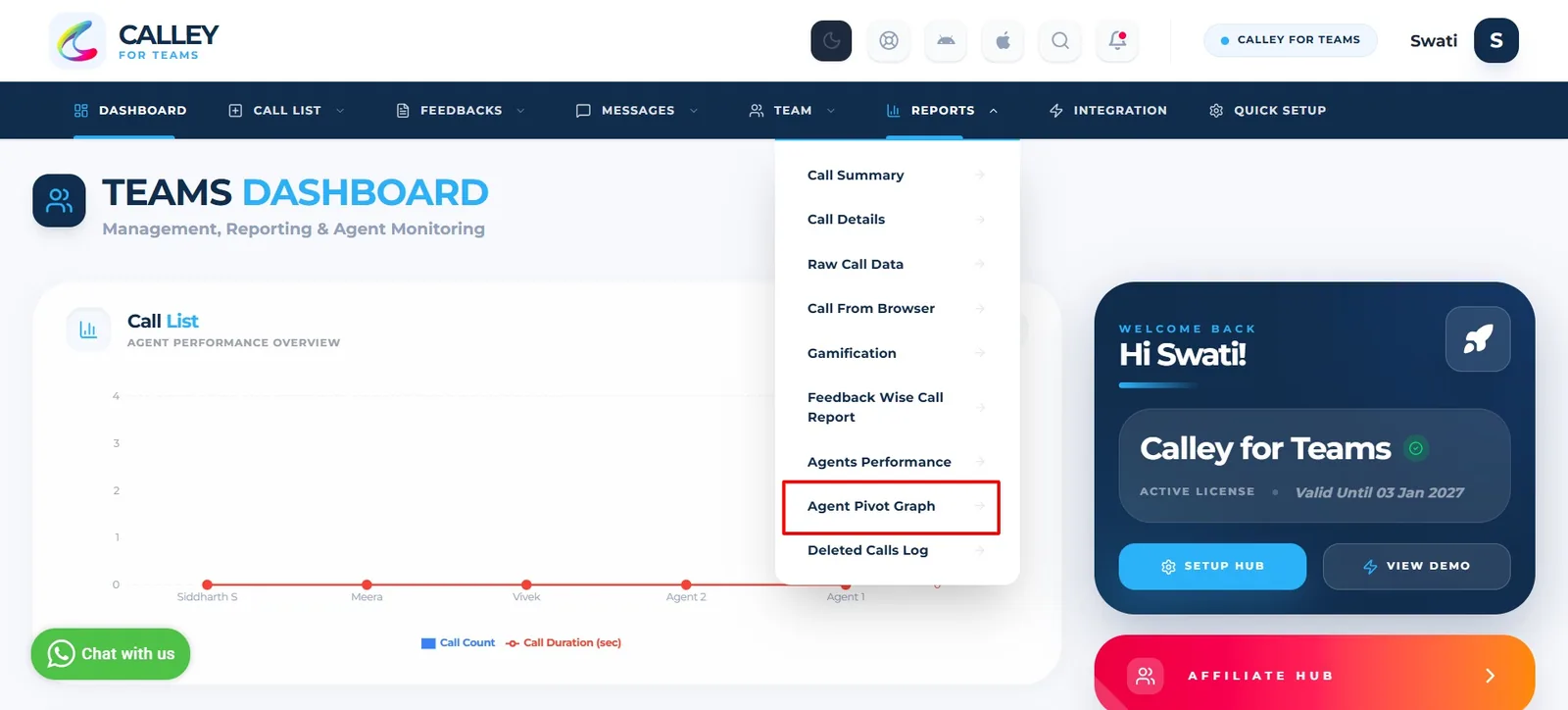Screen dimensions: 1568x710
Task: Click the Calley for Teams logo
Action: [x=134, y=41]
